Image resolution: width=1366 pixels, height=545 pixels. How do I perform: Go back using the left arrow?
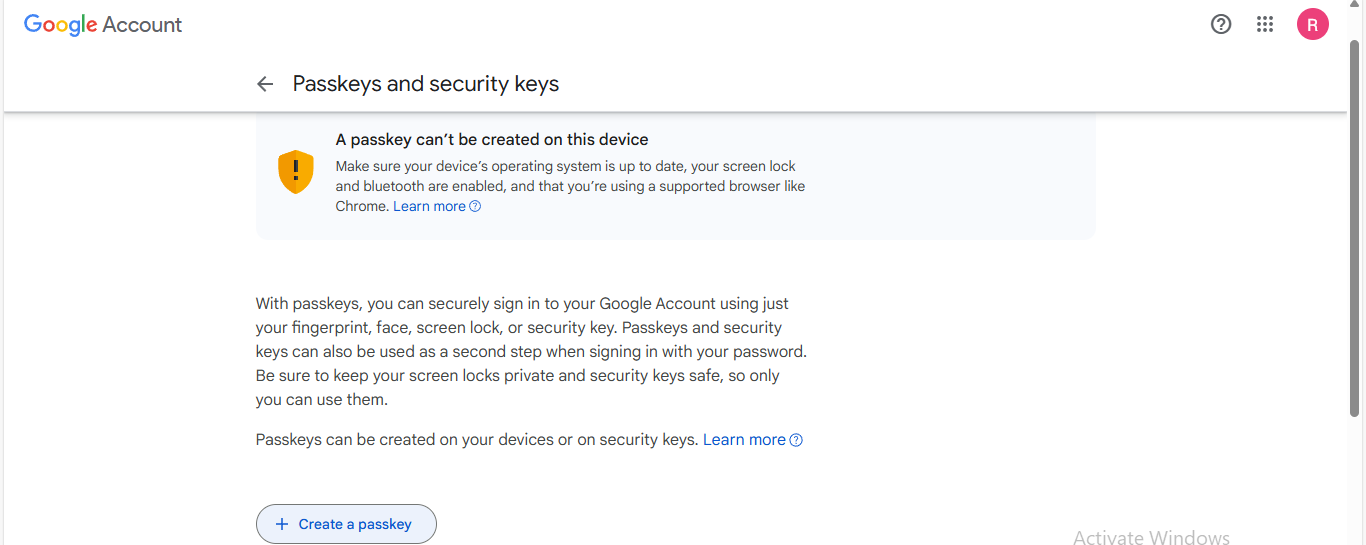[265, 84]
